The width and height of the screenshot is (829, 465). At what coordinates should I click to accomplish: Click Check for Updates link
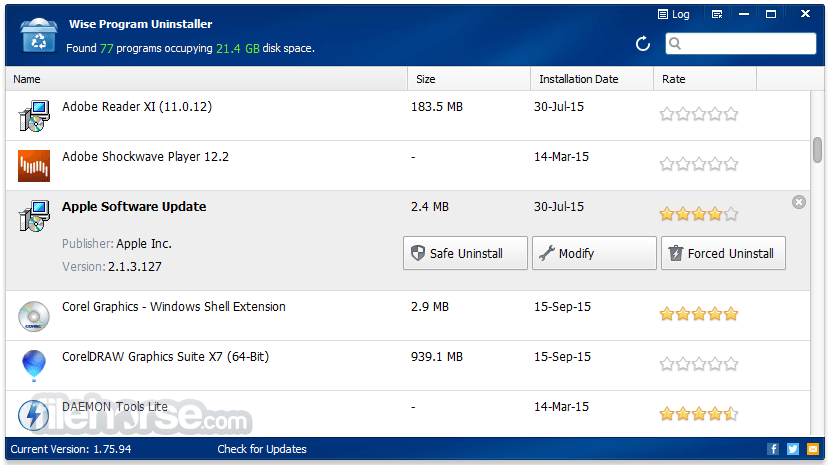click(262, 449)
